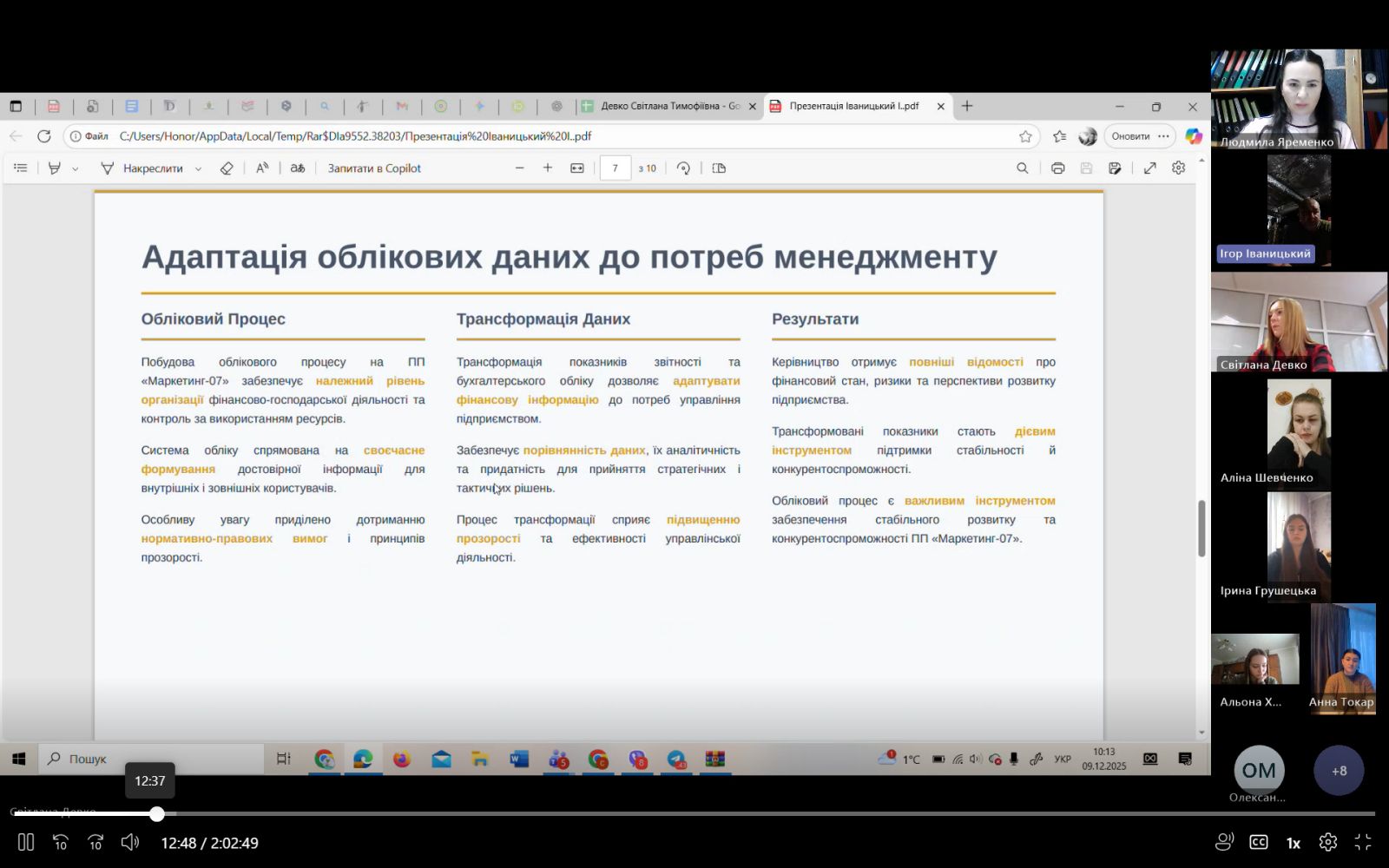
Task: Expand the Накреслити draw options arrow
Action: (198, 169)
